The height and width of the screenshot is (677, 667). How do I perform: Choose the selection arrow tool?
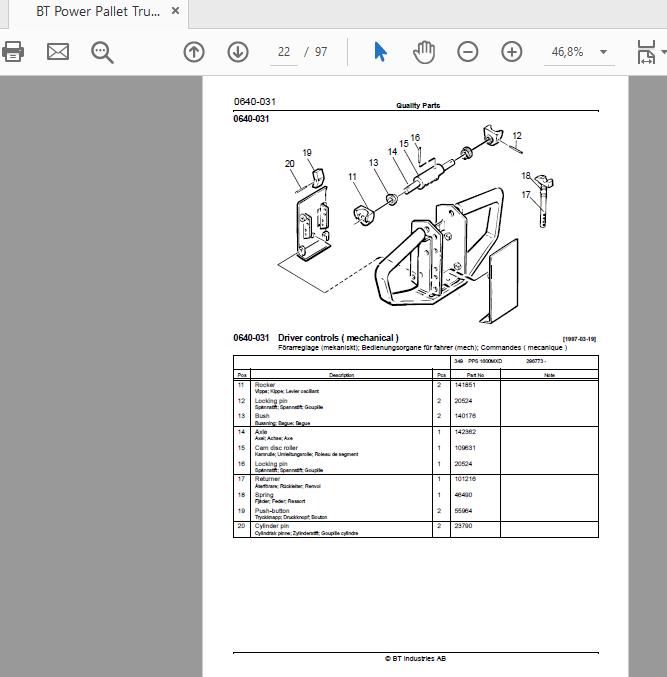pyautogui.click(x=380, y=52)
